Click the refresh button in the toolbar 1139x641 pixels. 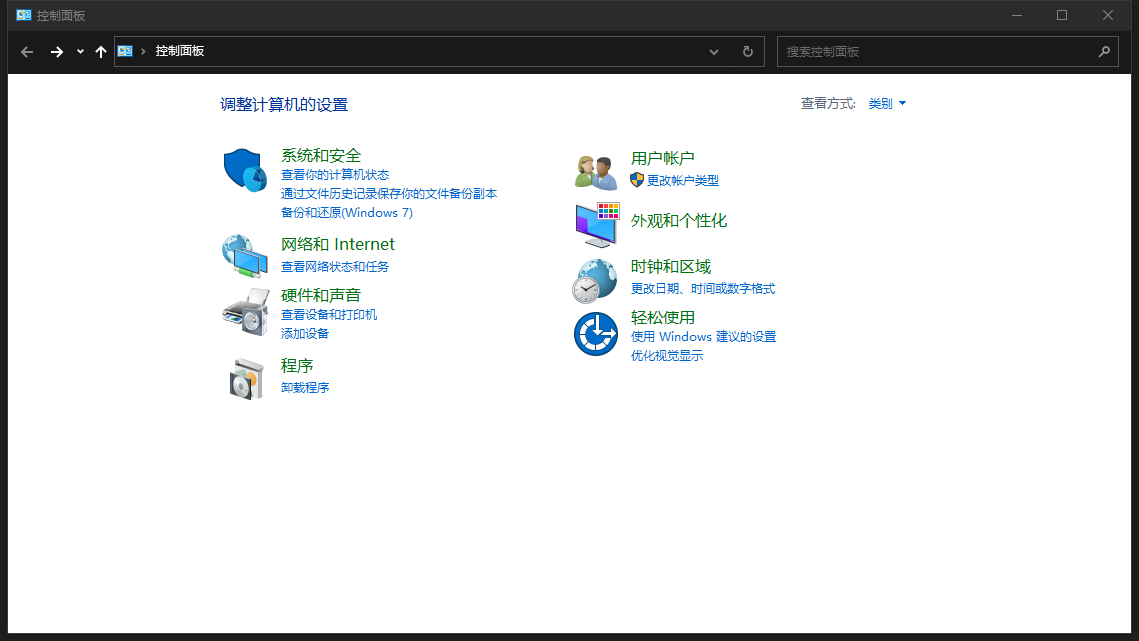coord(747,51)
